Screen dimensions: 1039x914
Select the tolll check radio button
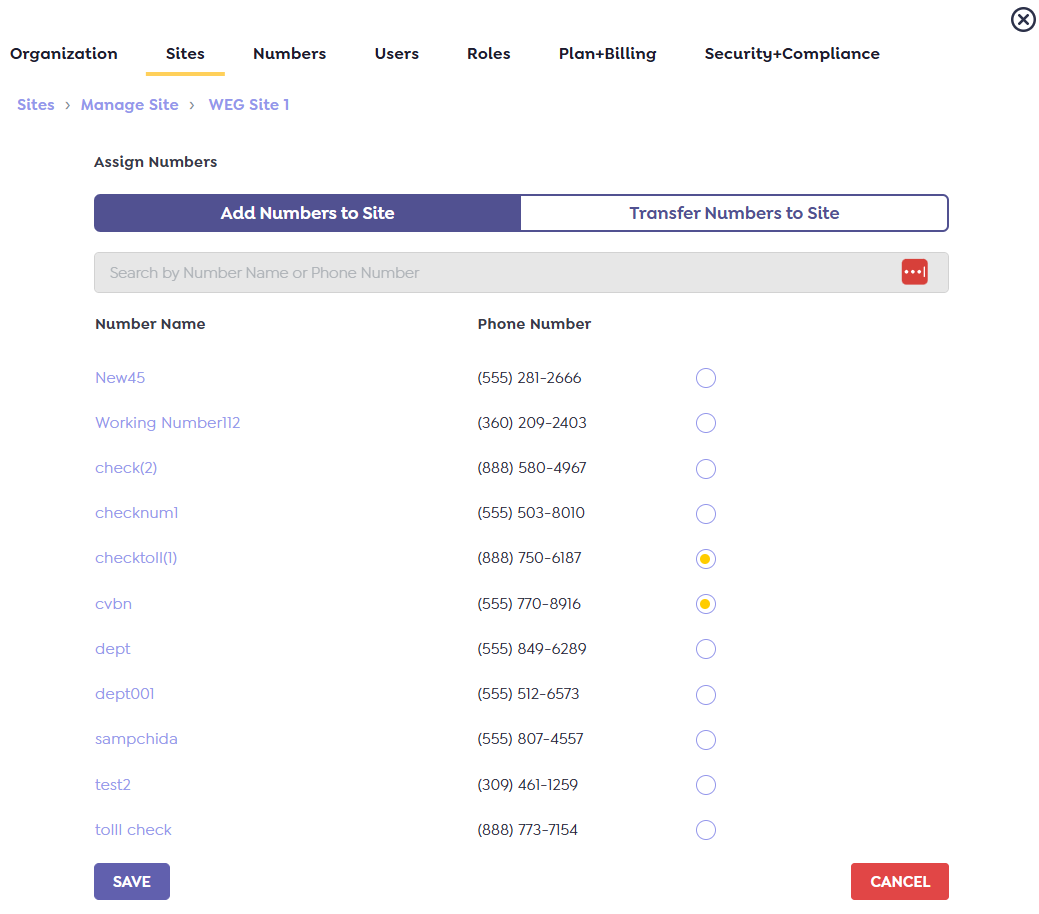point(706,830)
